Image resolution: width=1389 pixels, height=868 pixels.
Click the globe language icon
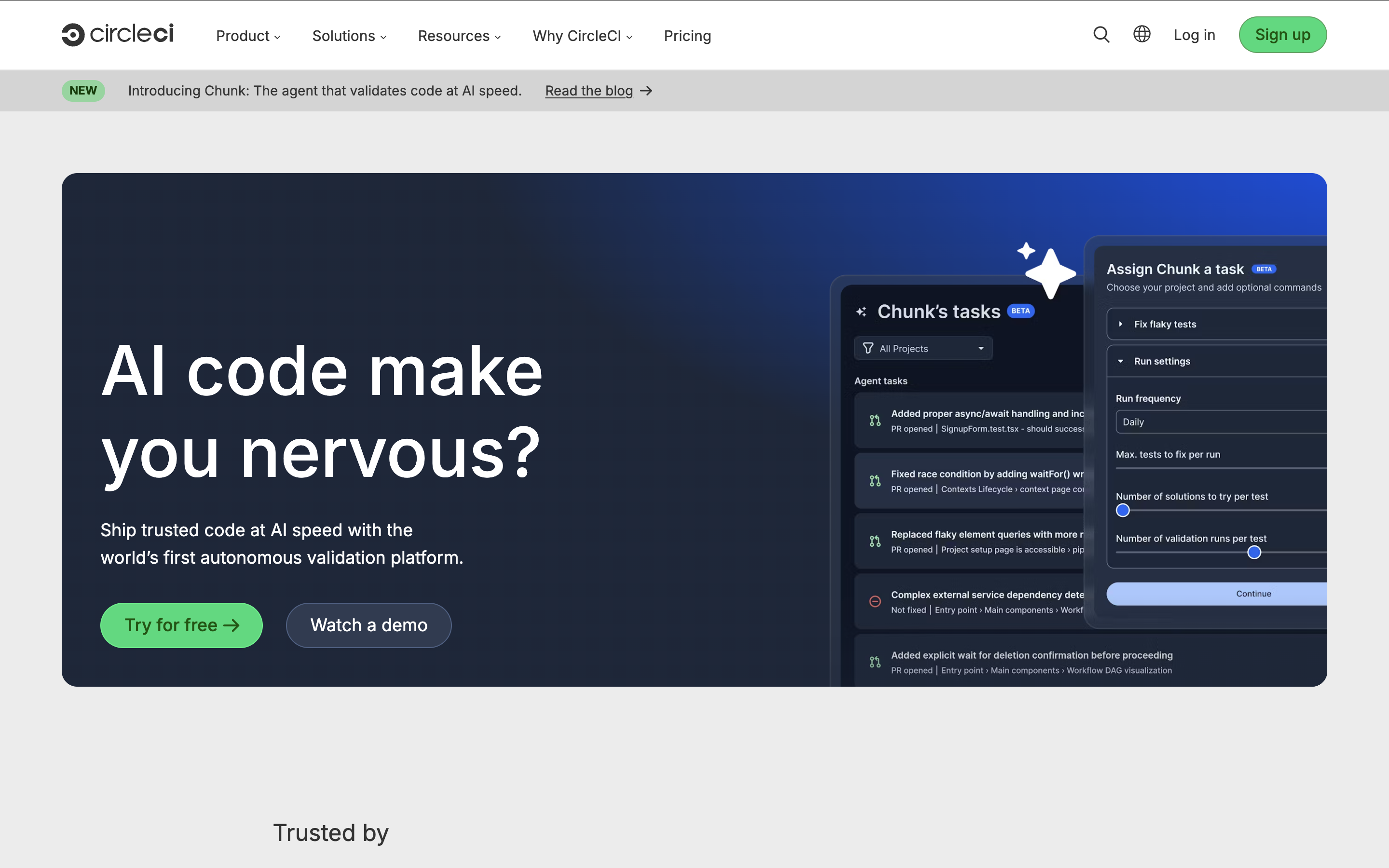point(1142,34)
